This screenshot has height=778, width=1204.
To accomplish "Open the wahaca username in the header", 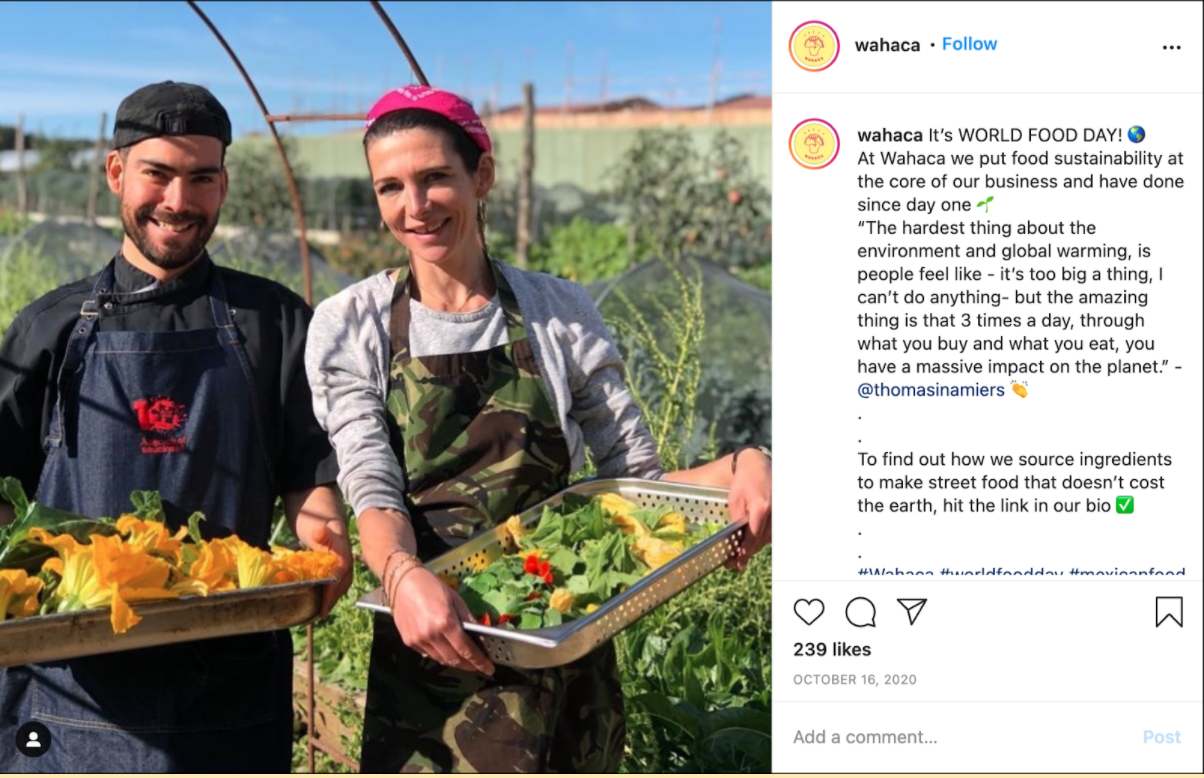I will click(887, 45).
